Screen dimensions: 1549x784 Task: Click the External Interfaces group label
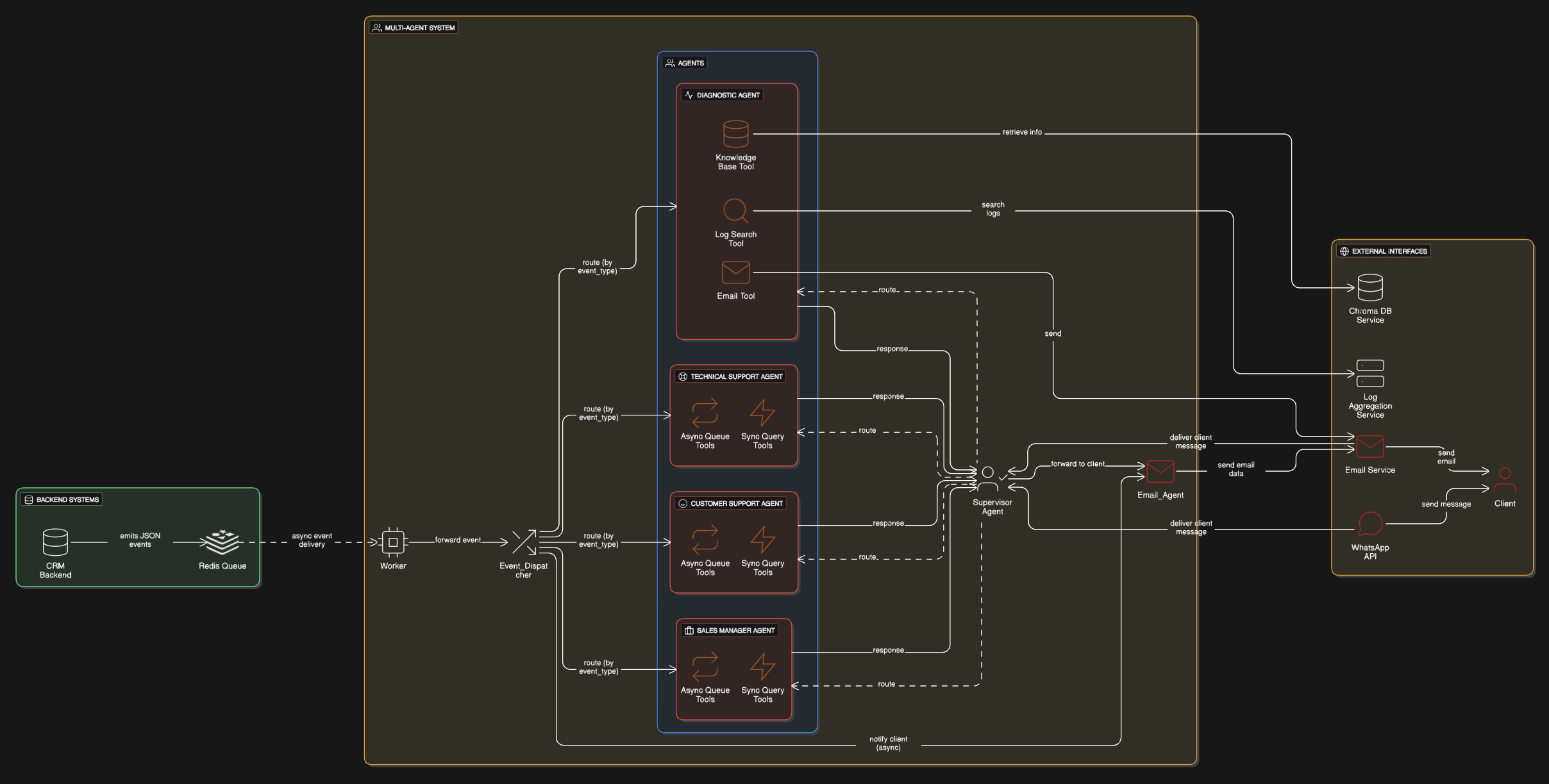(1383, 251)
